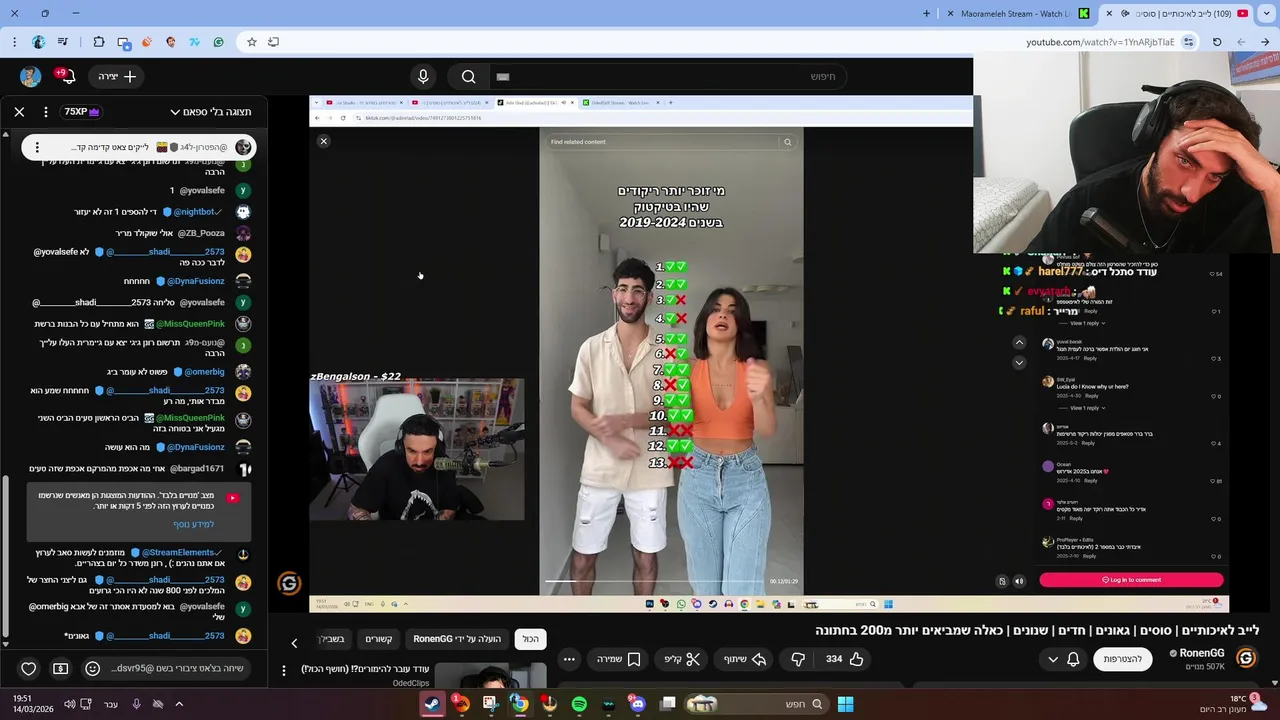1280x720 pixels.
Task: Open the chat view mode dropdown
Action: 210,112
